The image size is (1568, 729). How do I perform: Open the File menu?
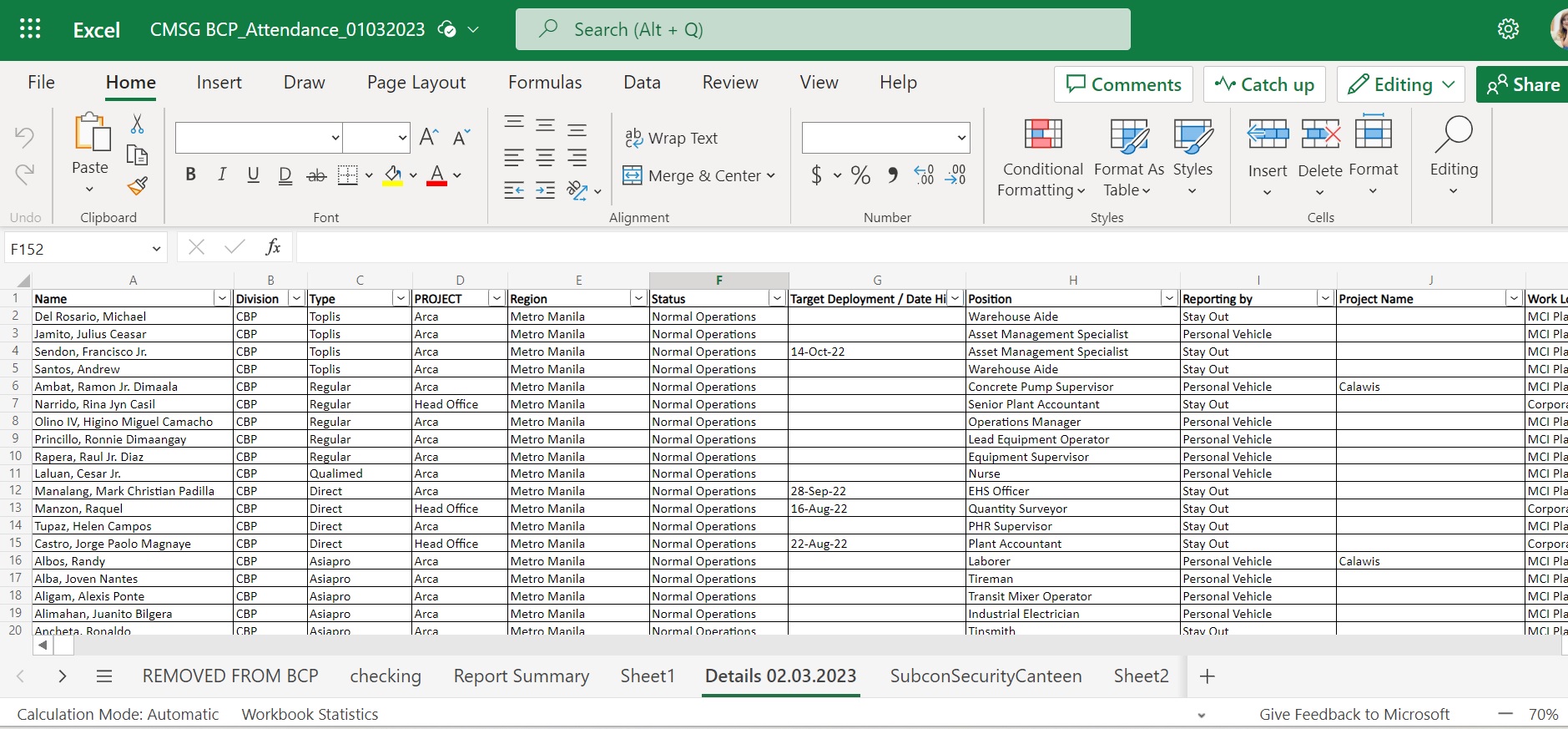coord(41,83)
